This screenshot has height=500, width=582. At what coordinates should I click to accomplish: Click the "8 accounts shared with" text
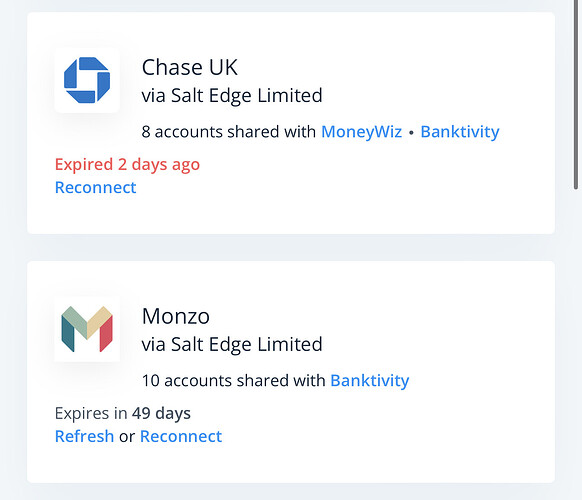point(228,132)
